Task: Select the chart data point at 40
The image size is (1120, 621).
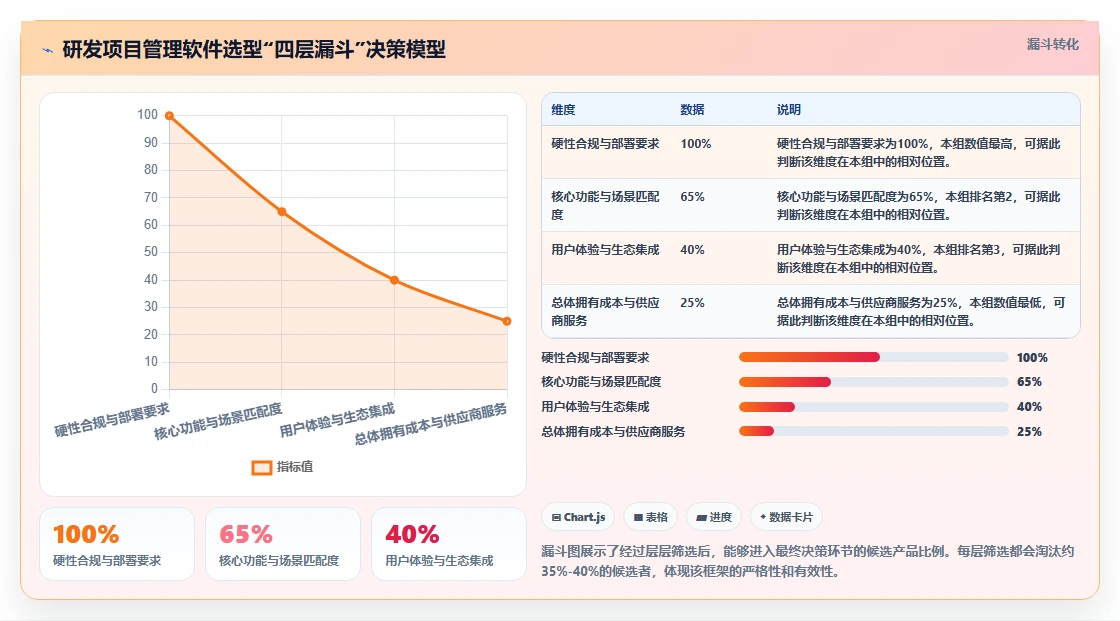Action: (x=394, y=280)
